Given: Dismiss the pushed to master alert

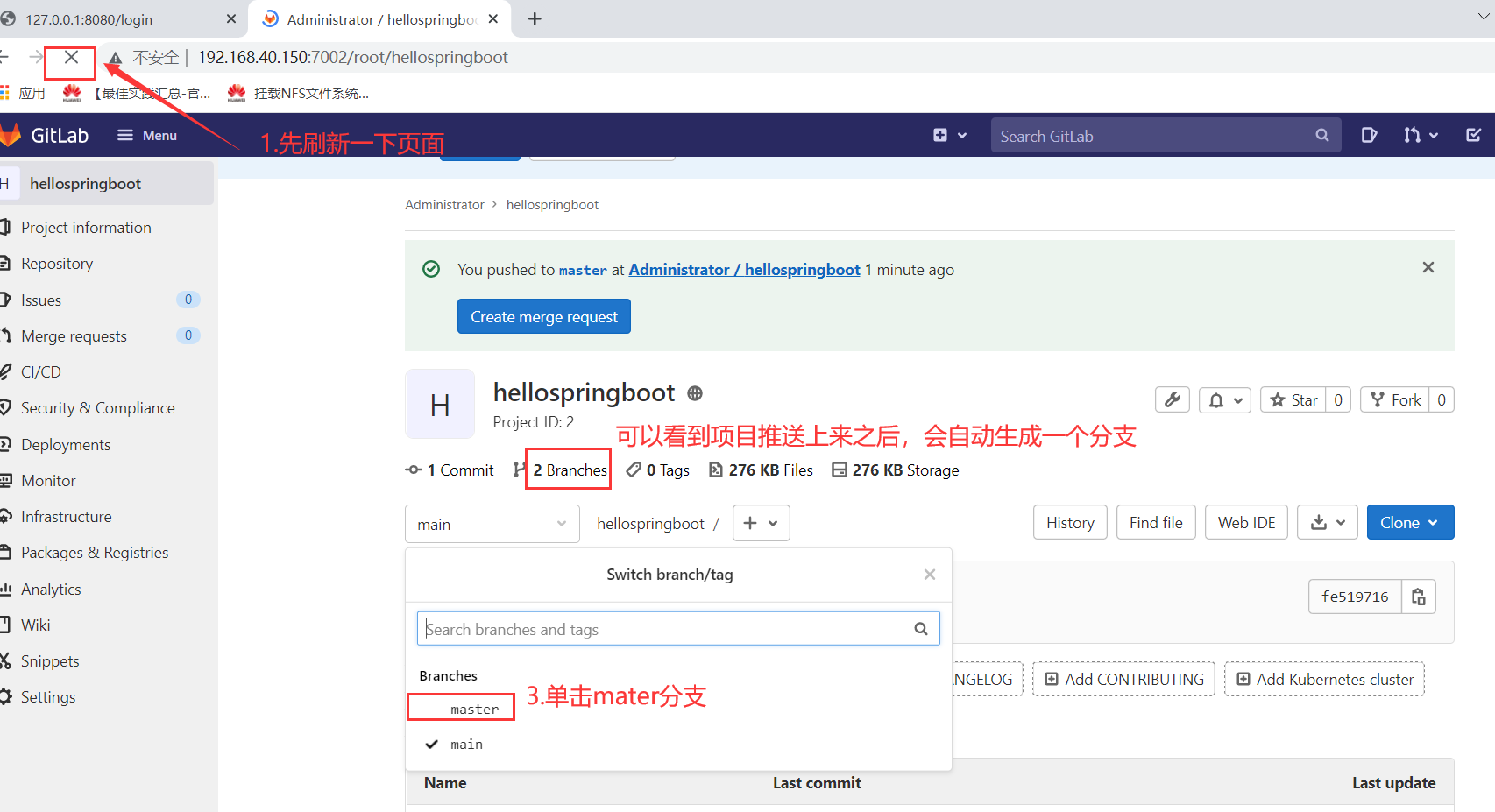Looking at the screenshot, I should click(1428, 267).
